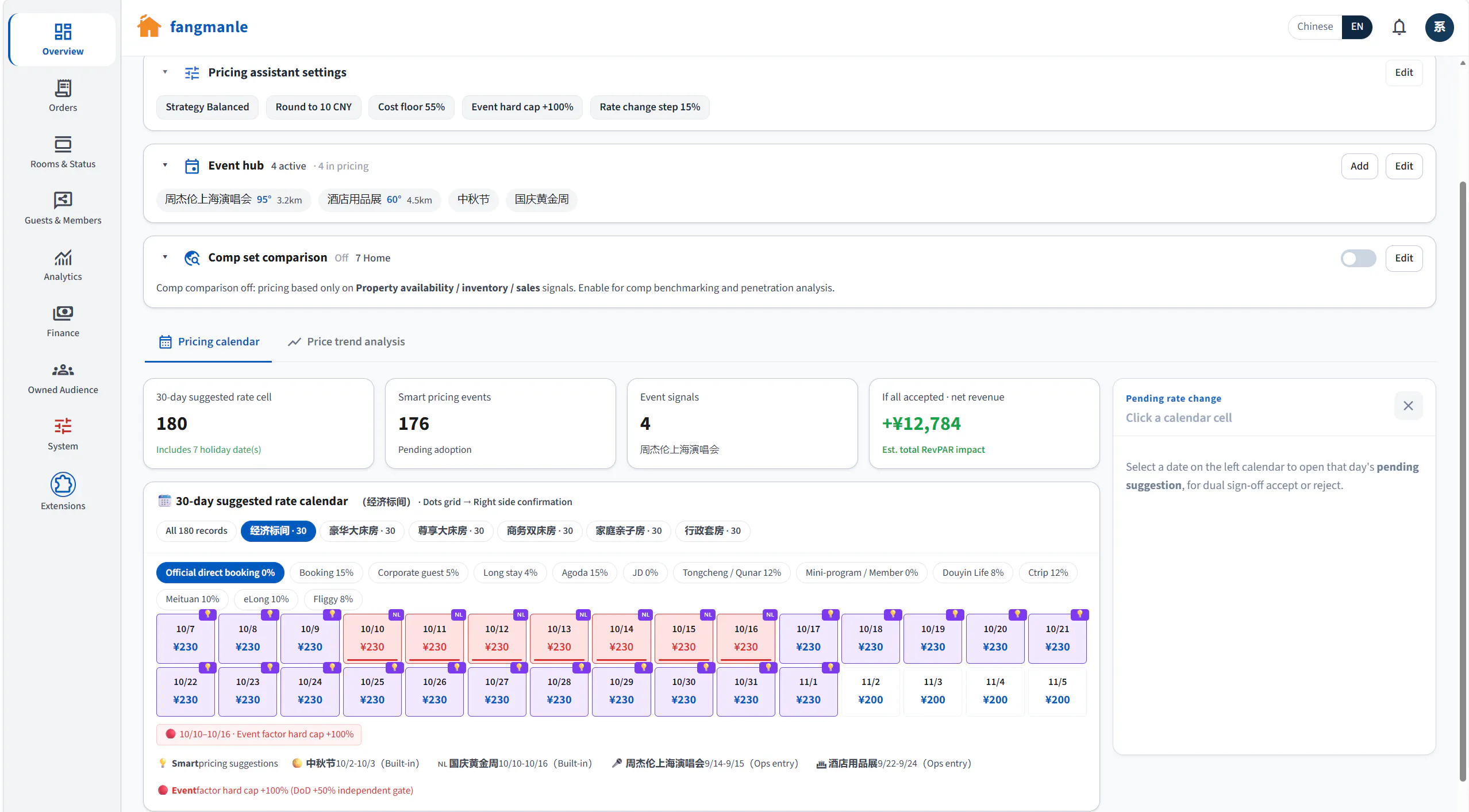Open the Owned Audience icon
Image resolution: width=1469 pixels, height=812 pixels.
(x=63, y=370)
